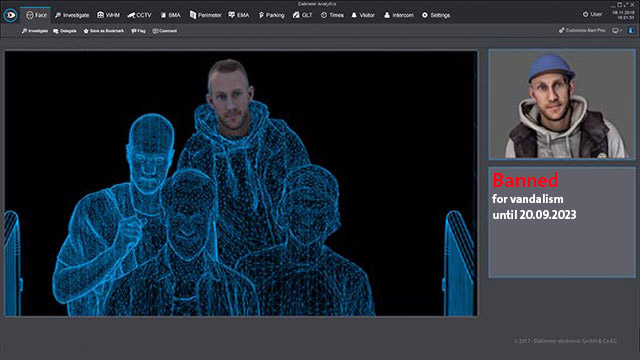Add a Comment to the alert
Viewport: 640px width, 360px height.
(x=165, y=31)
